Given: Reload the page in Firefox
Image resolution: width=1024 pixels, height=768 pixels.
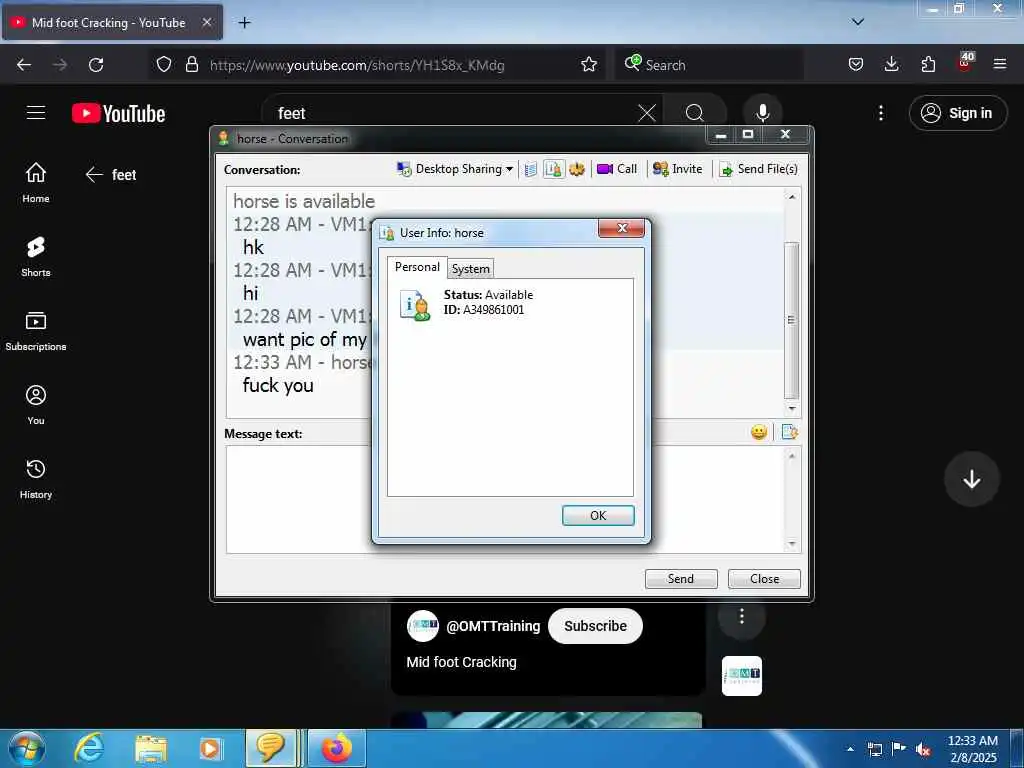Looking at the screenshot, I should [96, 65].
